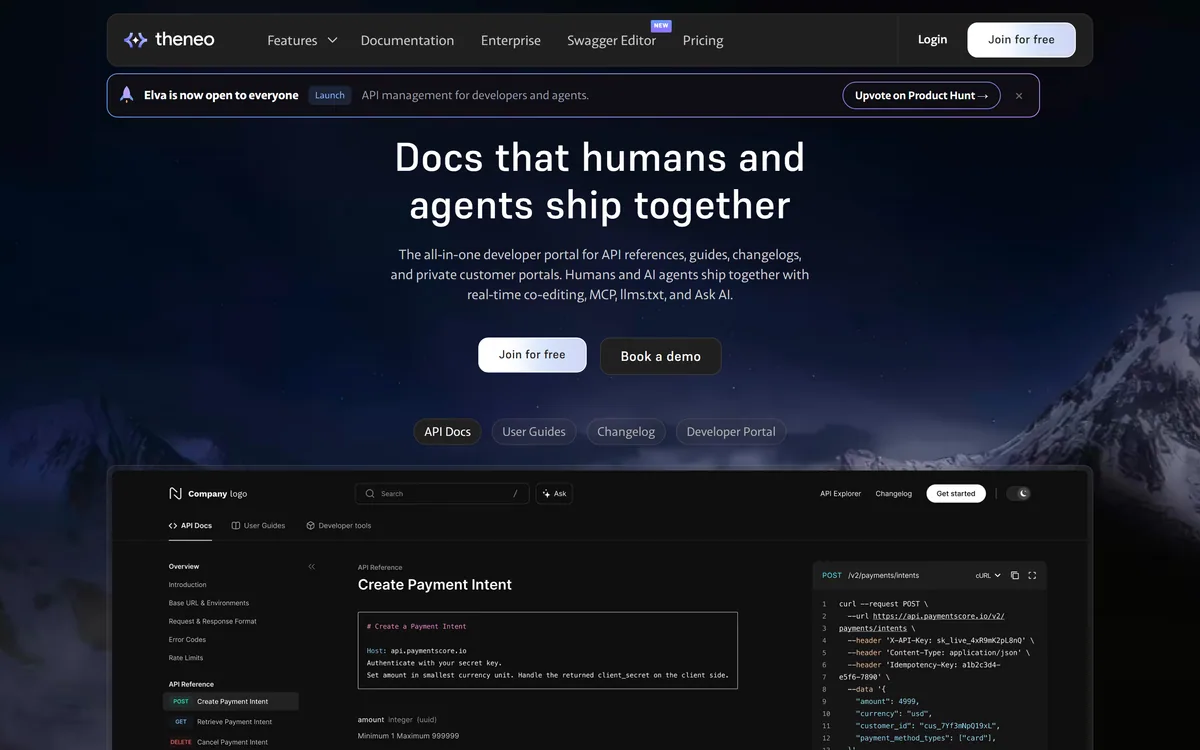This screenshot has height=750, width=1200.
Task: Click Overview in docs sidebar
Action: (184, 567)
